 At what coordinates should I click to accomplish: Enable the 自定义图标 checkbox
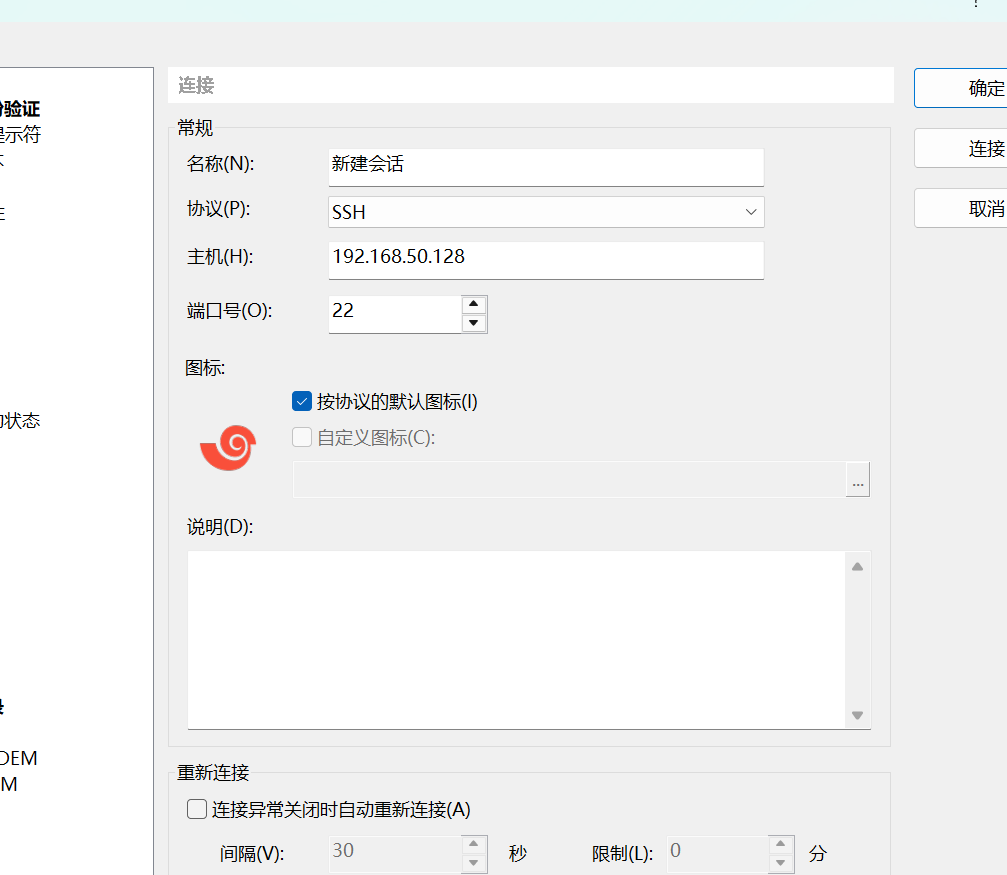301,436
